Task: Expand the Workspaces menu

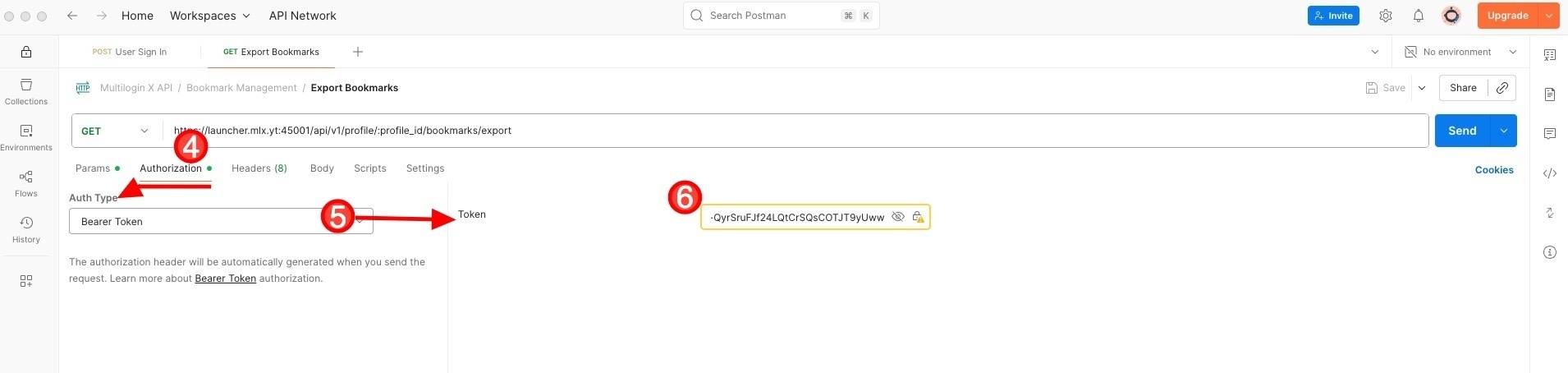Action: [209, 16]
